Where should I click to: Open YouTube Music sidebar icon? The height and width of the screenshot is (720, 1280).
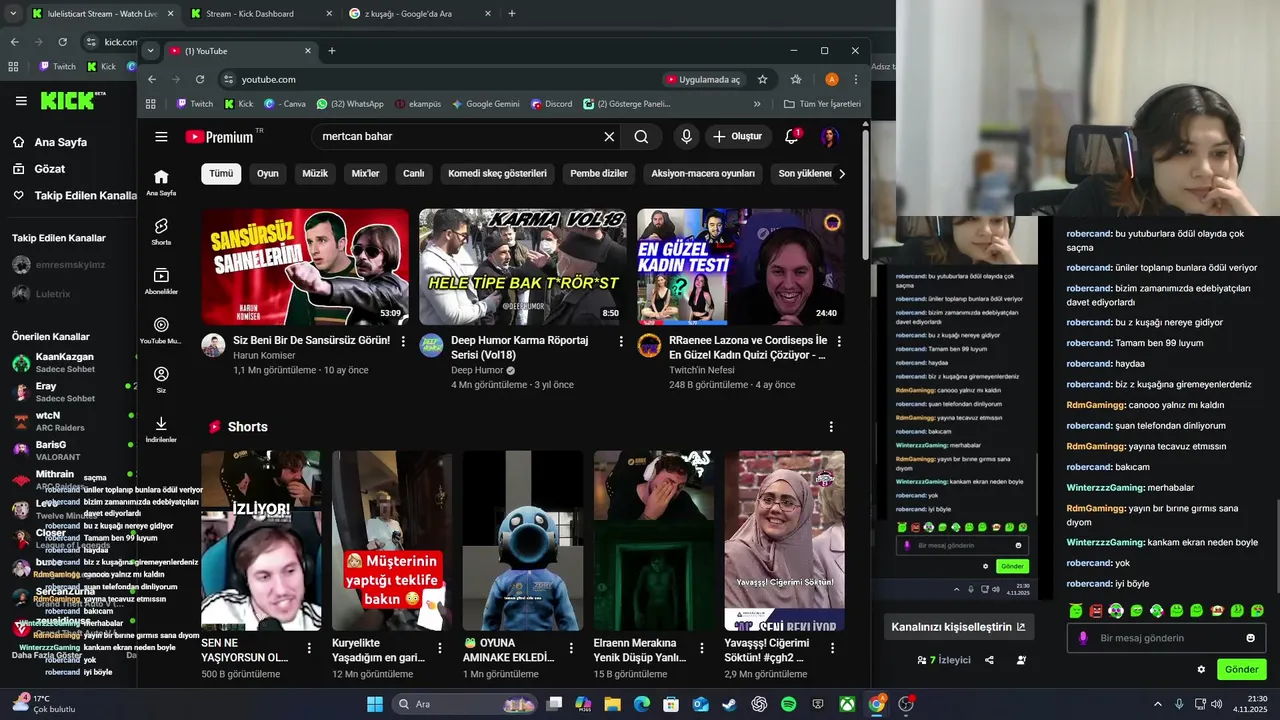tap(161, 330)
